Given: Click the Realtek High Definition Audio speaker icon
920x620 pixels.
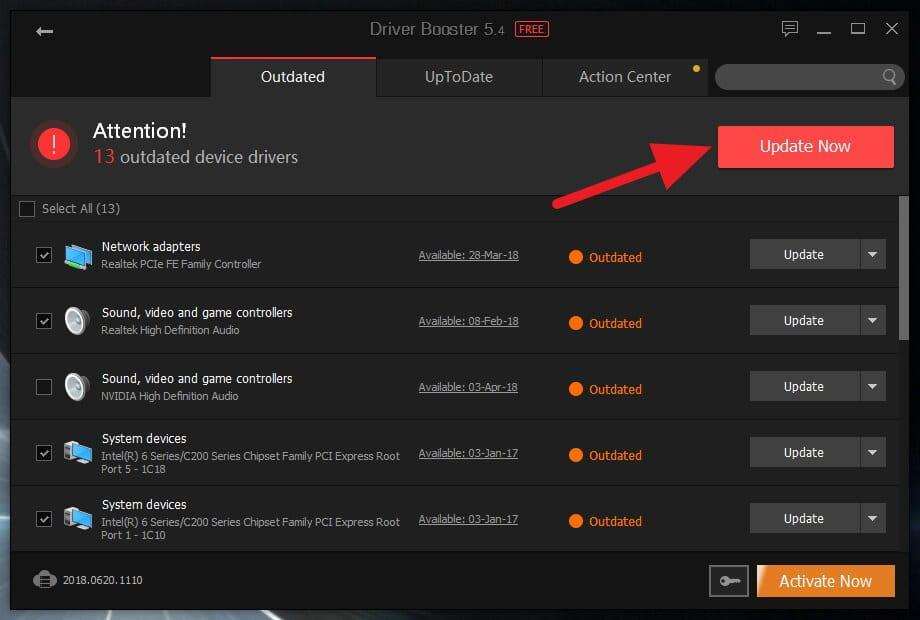Looking at the screenshot, I should [x=76, y=321].
